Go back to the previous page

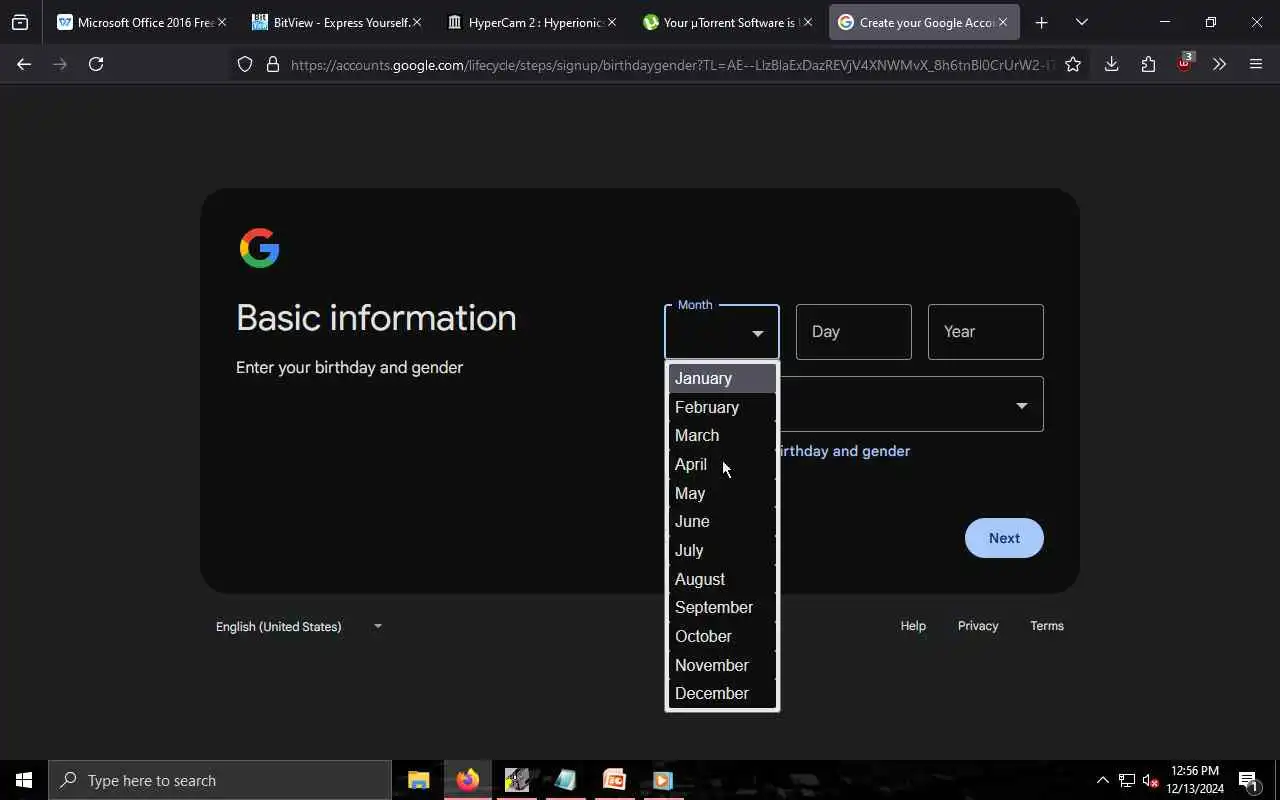click(24, 64)
